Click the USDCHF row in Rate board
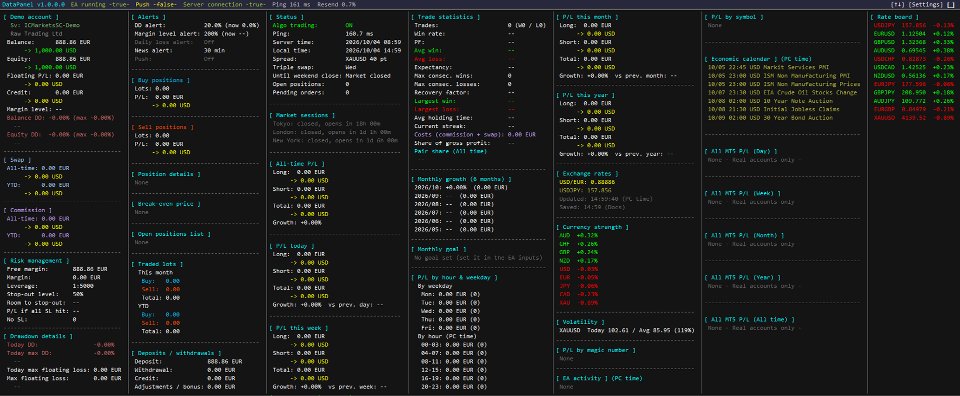 click(915, 59)
